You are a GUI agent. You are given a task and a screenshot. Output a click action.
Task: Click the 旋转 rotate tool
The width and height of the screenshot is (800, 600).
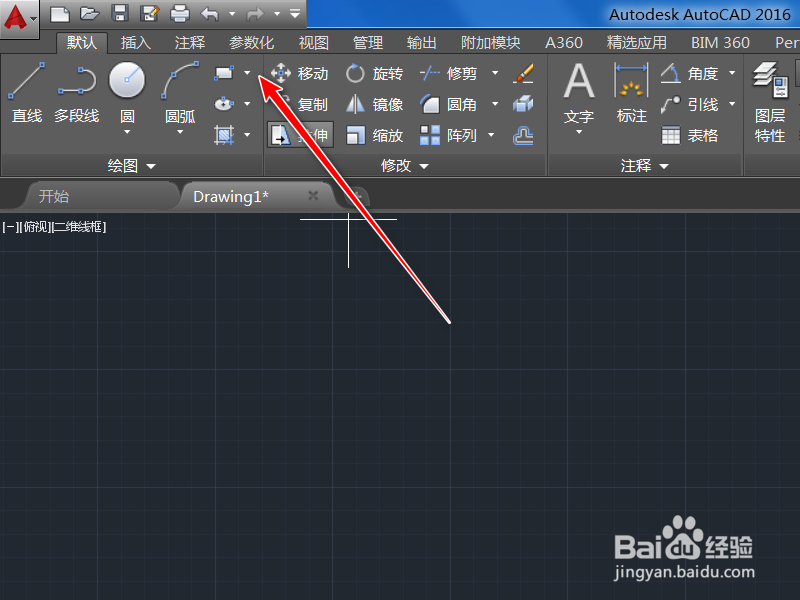374,73
